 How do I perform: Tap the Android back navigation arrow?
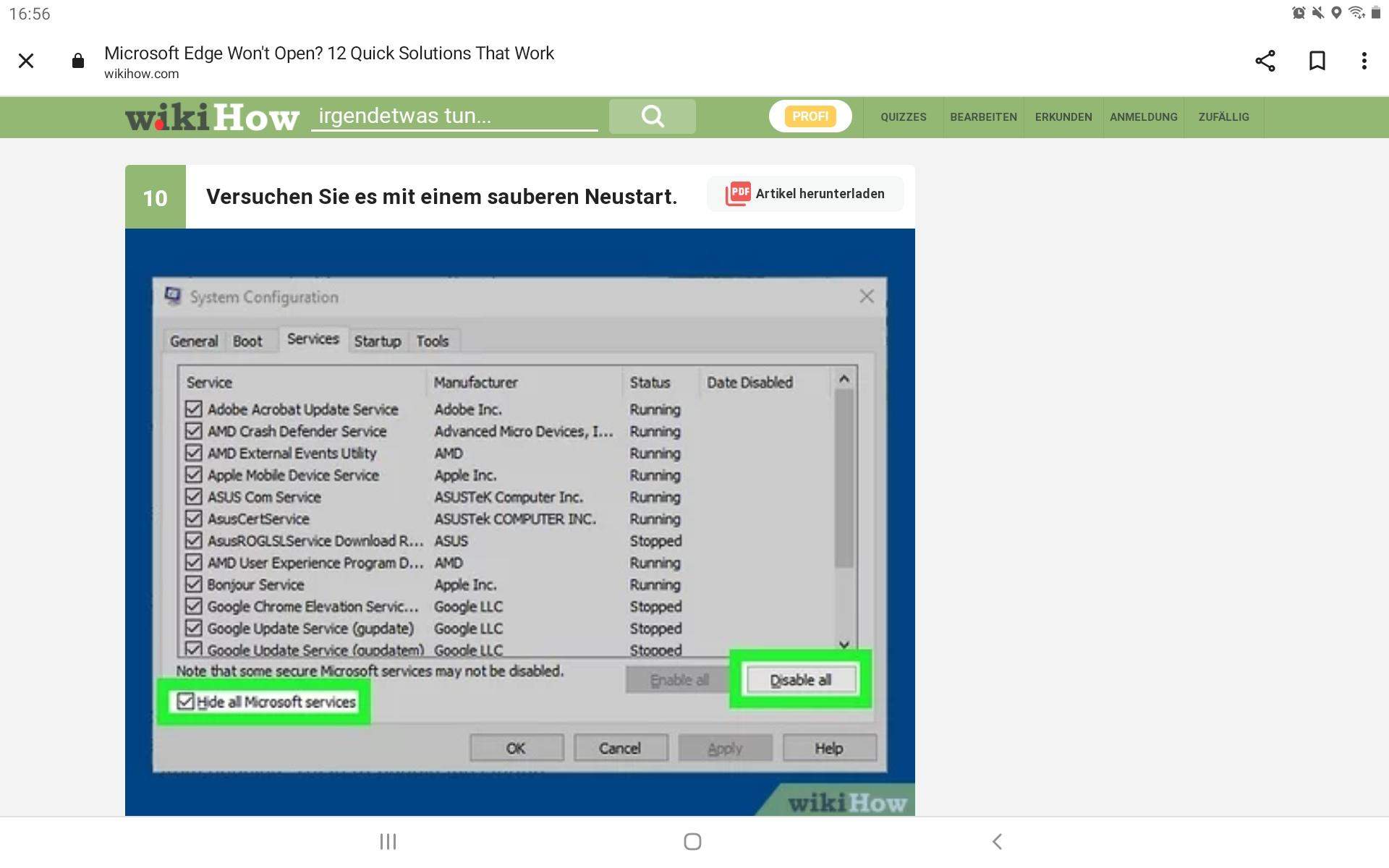click(x=997, y=841)
